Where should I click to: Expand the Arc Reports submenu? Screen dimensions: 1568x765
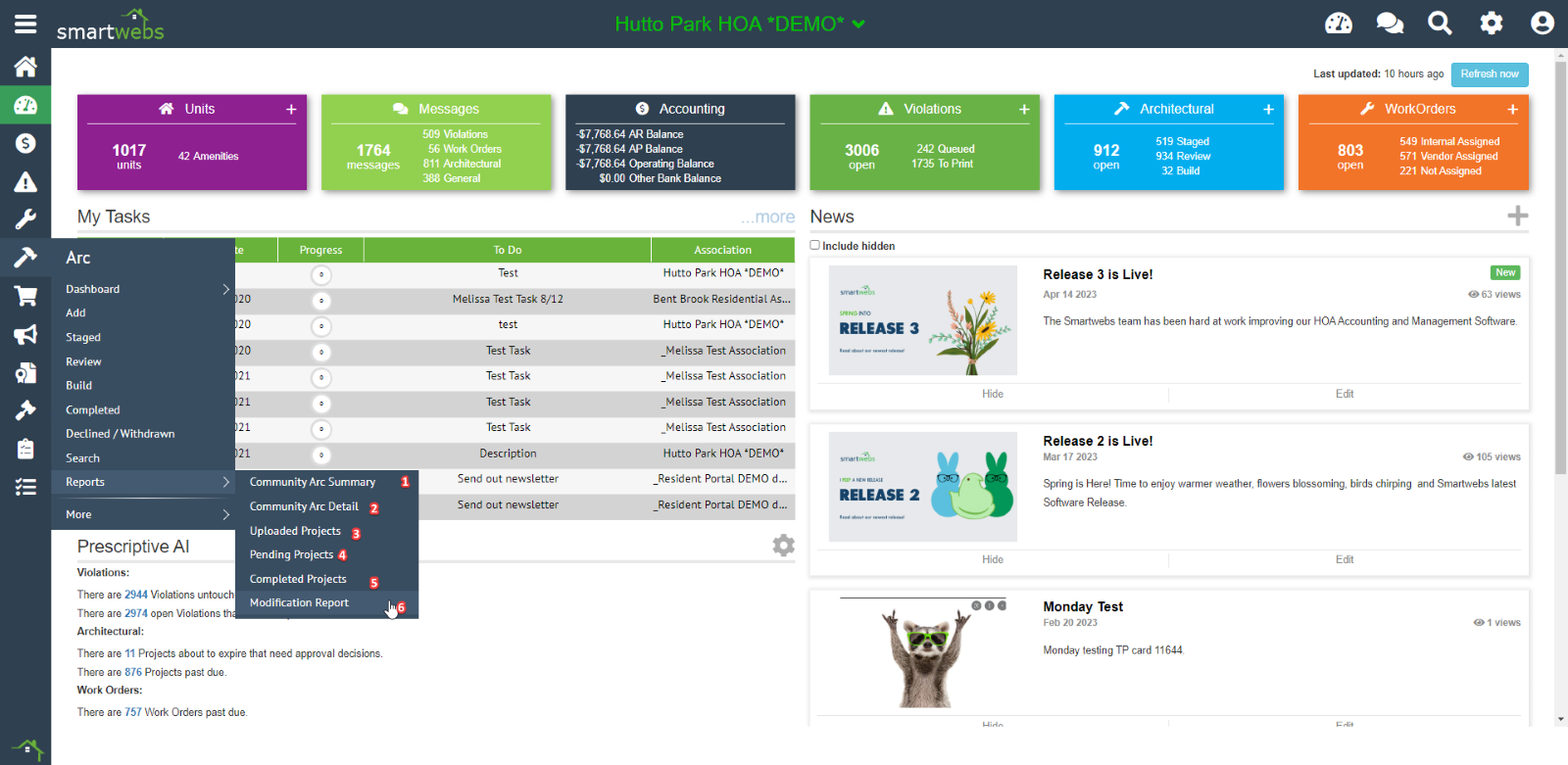point(143,482)
